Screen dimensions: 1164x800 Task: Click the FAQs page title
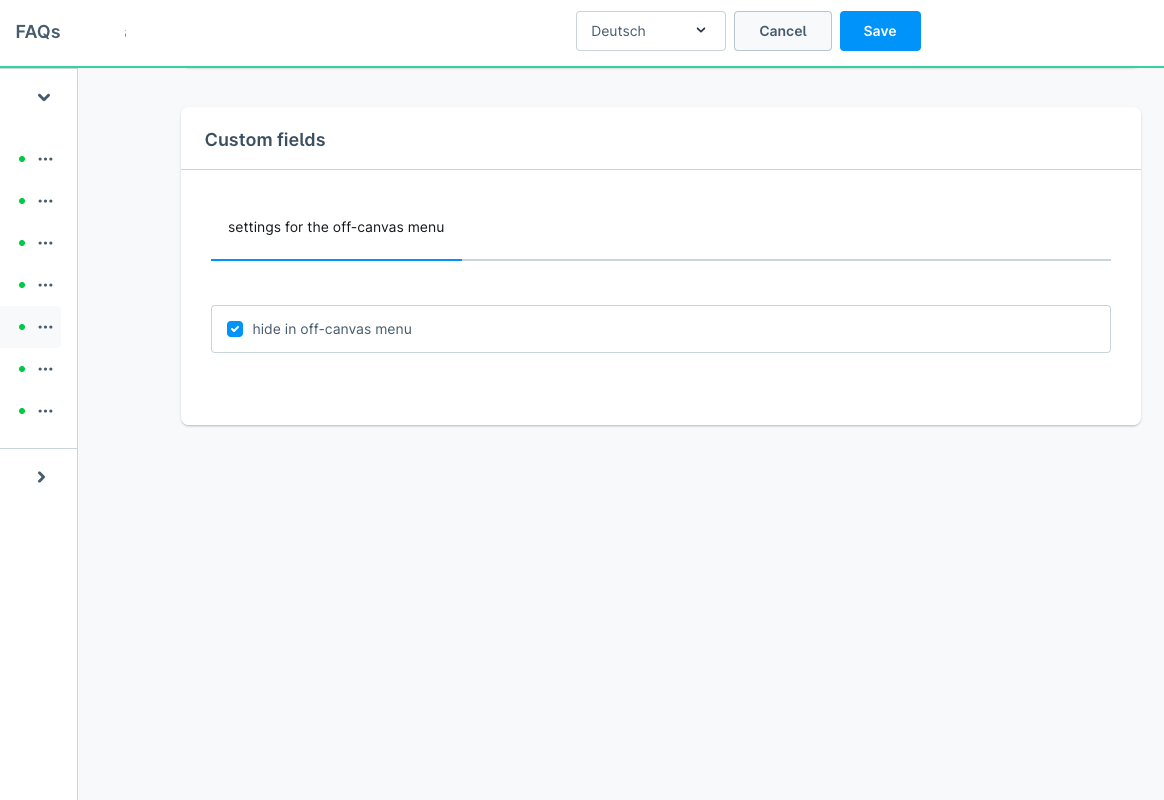point(38,32)
